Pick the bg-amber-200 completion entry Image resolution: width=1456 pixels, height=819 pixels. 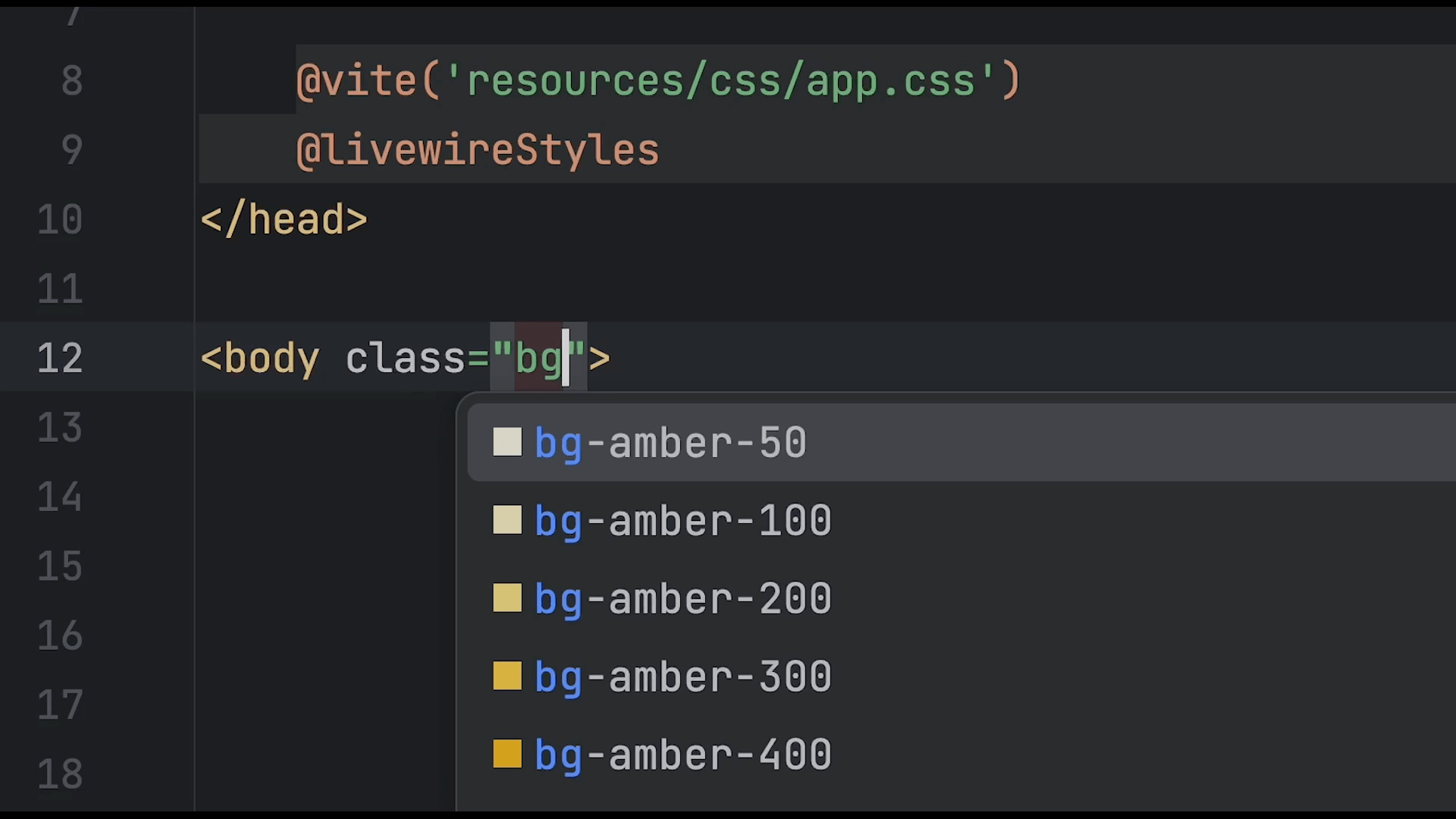[x=682, y=599]
